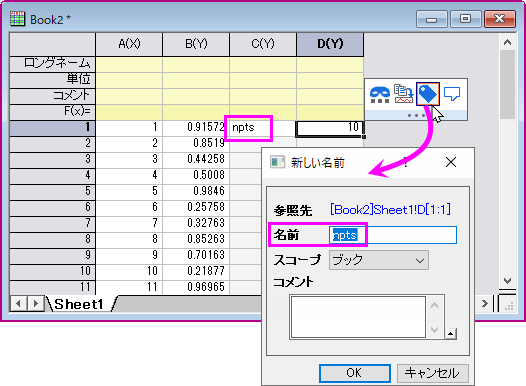Screen dimensions: 526x386
Task: Click cell with value 0.8519
Action: tap(196, 143)
